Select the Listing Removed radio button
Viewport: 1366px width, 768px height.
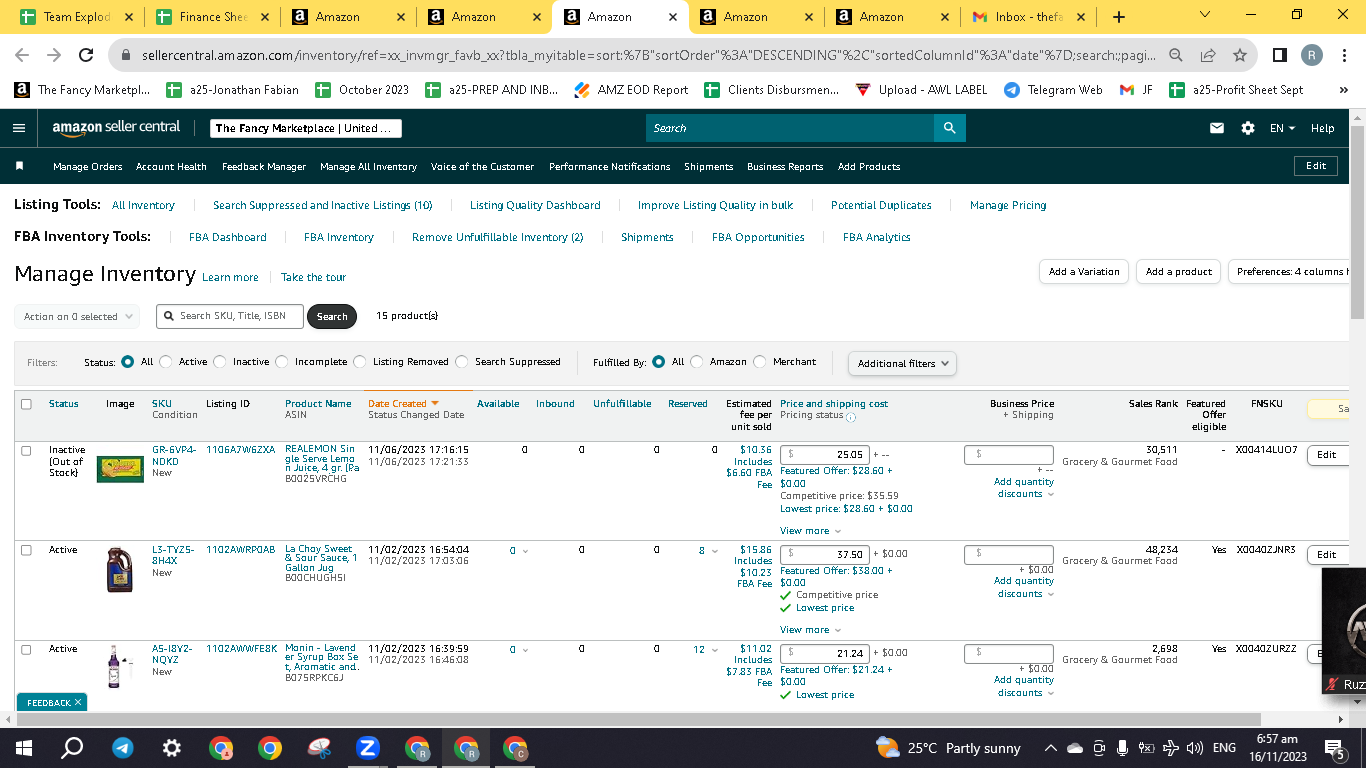(360, 362)
